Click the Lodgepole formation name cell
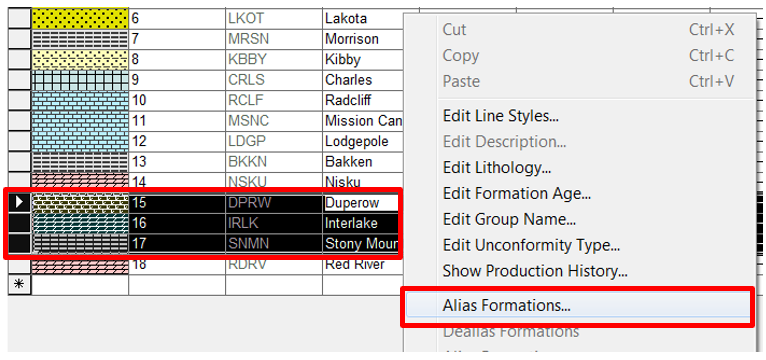This screenshot has width=766, height=360. click(362, 142)
